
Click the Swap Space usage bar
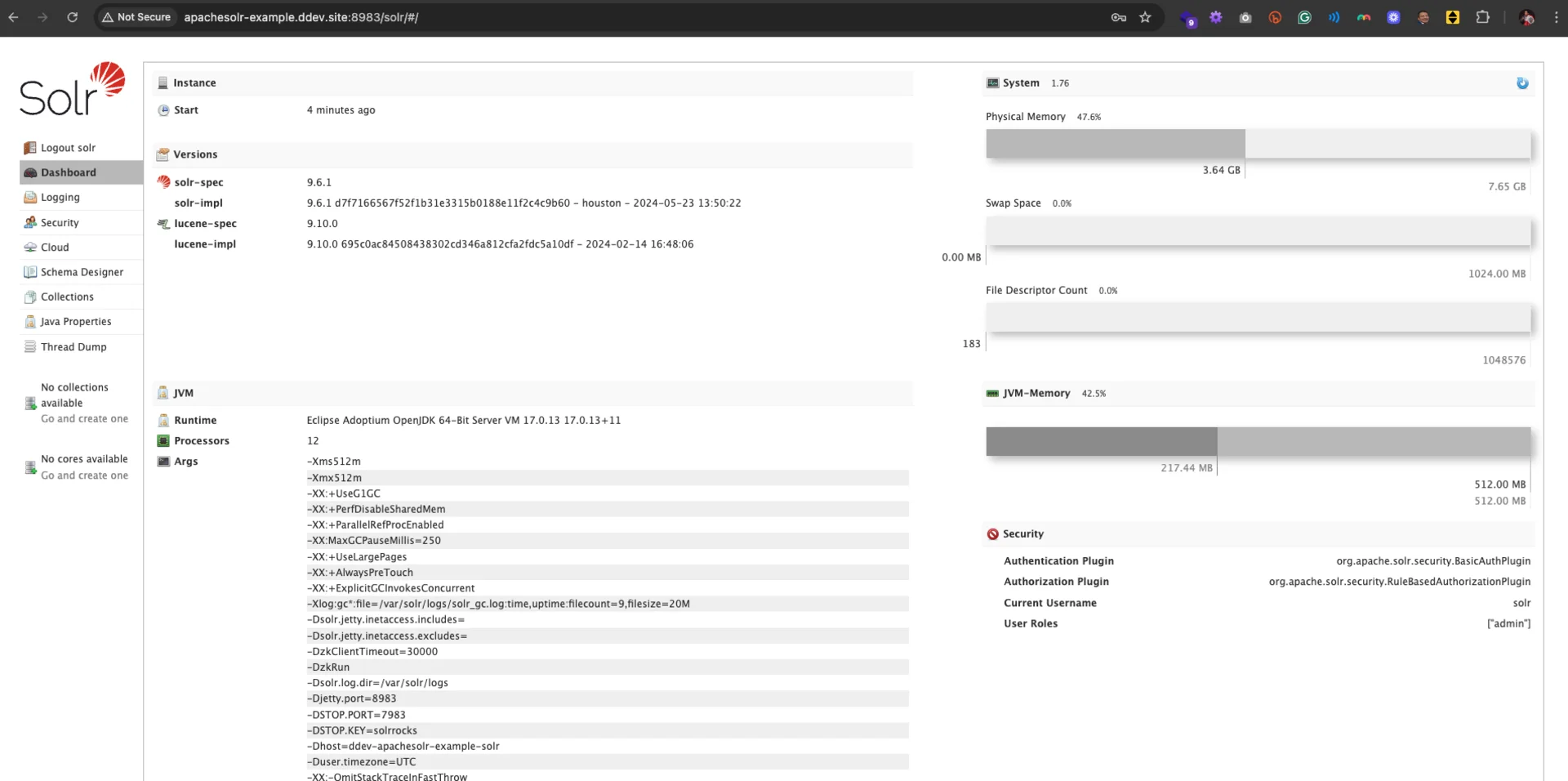[1258, 231]
